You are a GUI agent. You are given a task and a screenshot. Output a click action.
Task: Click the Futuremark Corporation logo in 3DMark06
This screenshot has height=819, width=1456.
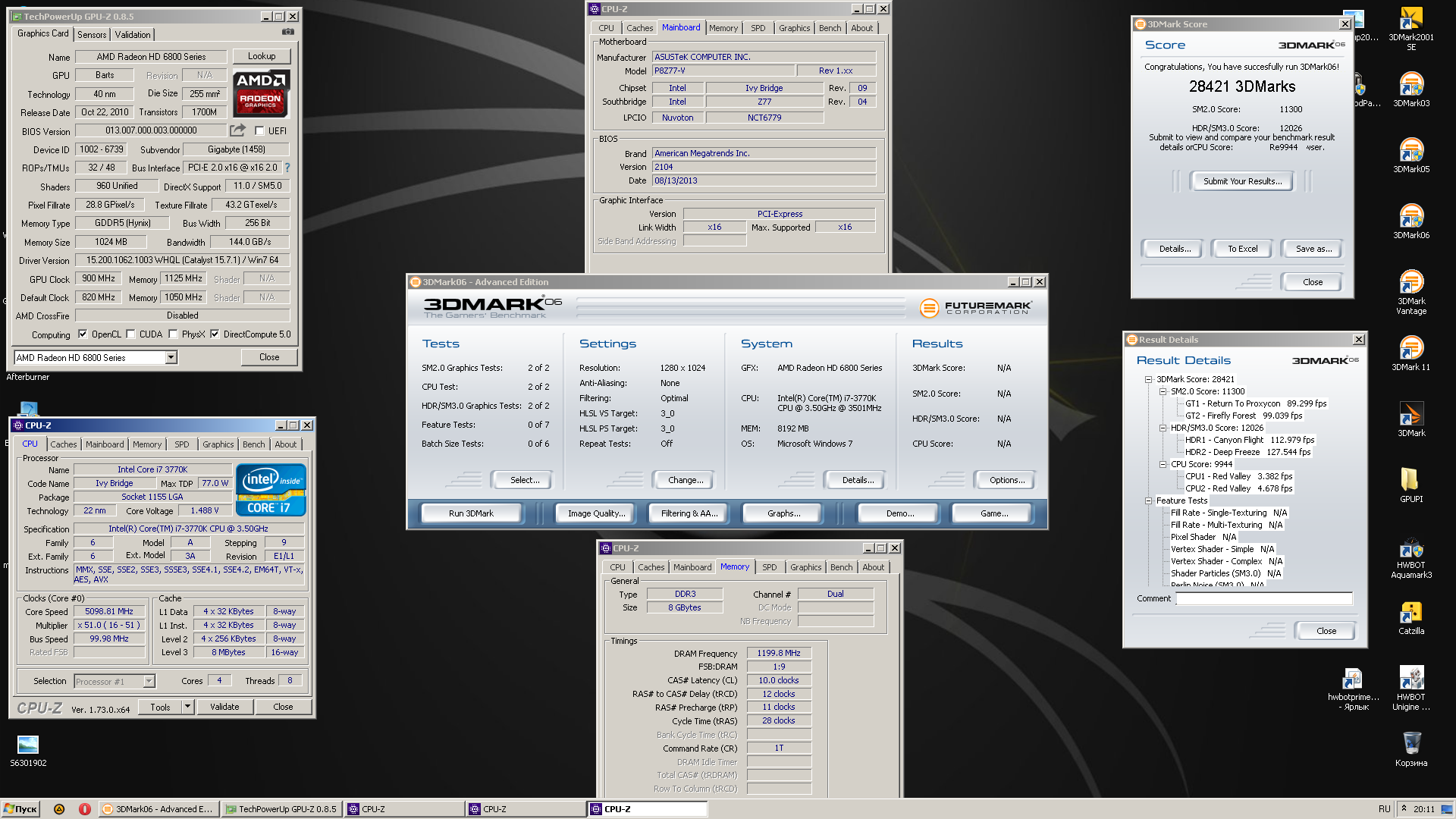[975, 308]
